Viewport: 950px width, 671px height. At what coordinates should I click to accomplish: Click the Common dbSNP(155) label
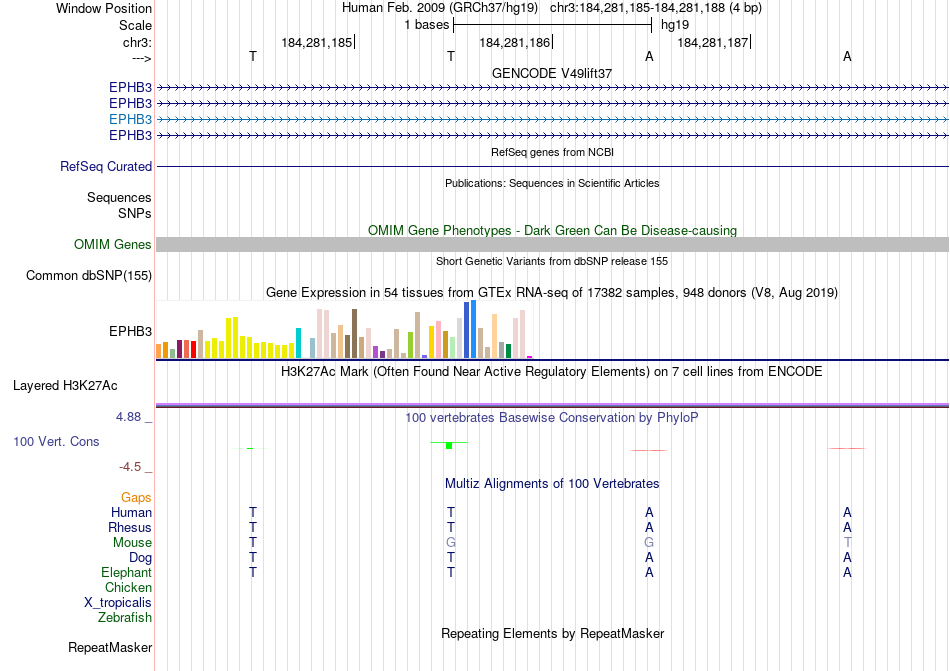pyautogui.click(x=89, y=276)
